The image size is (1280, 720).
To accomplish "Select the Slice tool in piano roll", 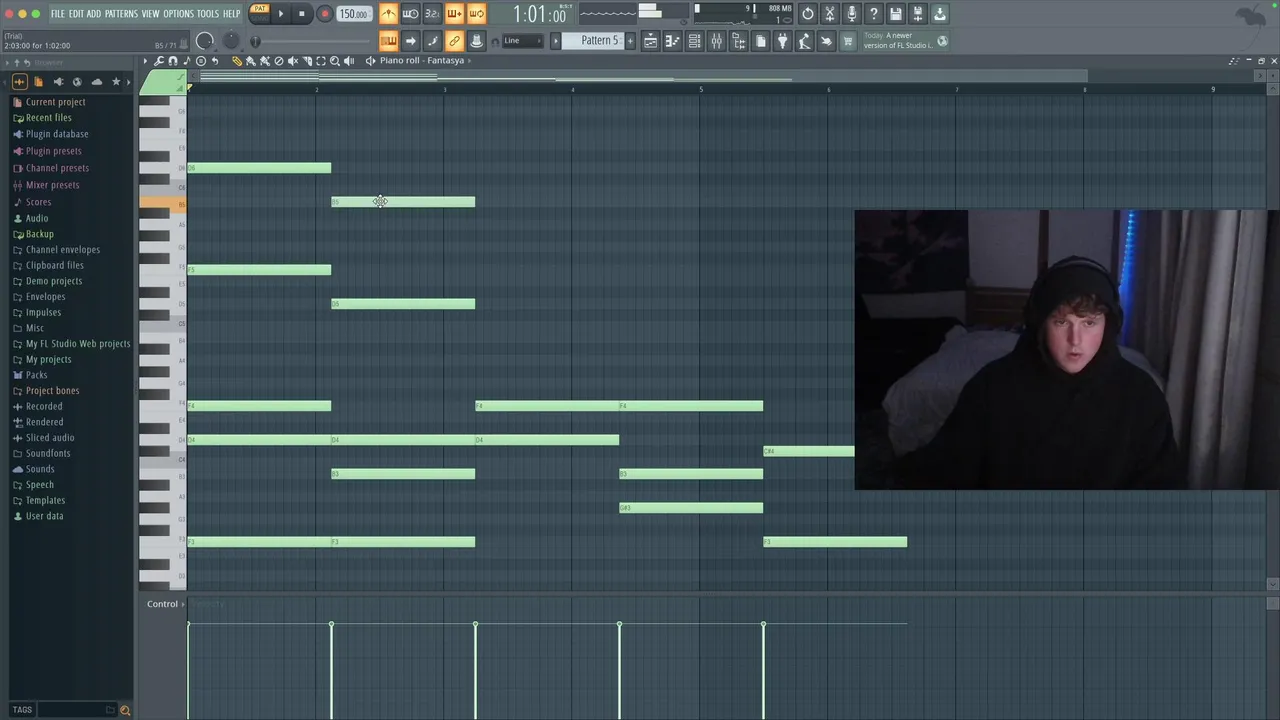I will (307, 61).
